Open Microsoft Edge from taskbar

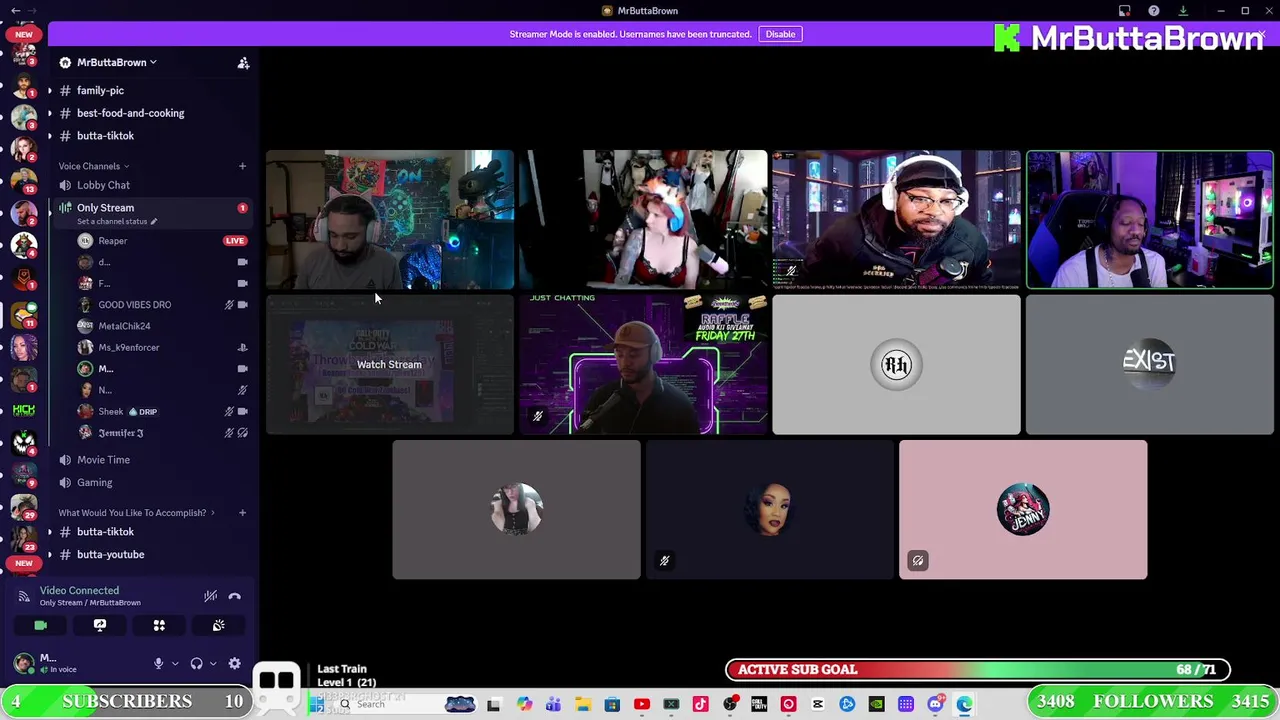(964, 705)
